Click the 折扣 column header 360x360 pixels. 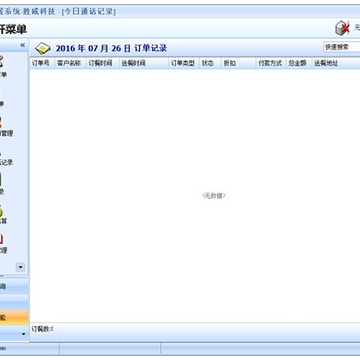point(238,63)
